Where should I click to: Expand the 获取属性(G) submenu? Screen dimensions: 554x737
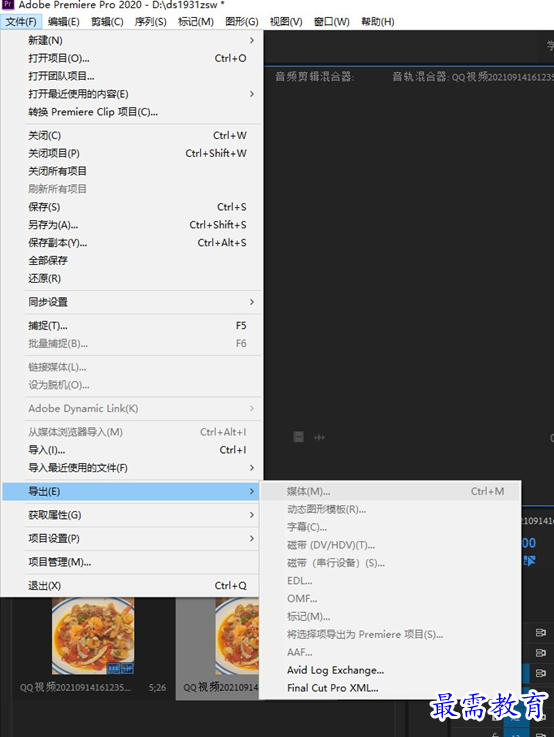(x=132, y=515)
